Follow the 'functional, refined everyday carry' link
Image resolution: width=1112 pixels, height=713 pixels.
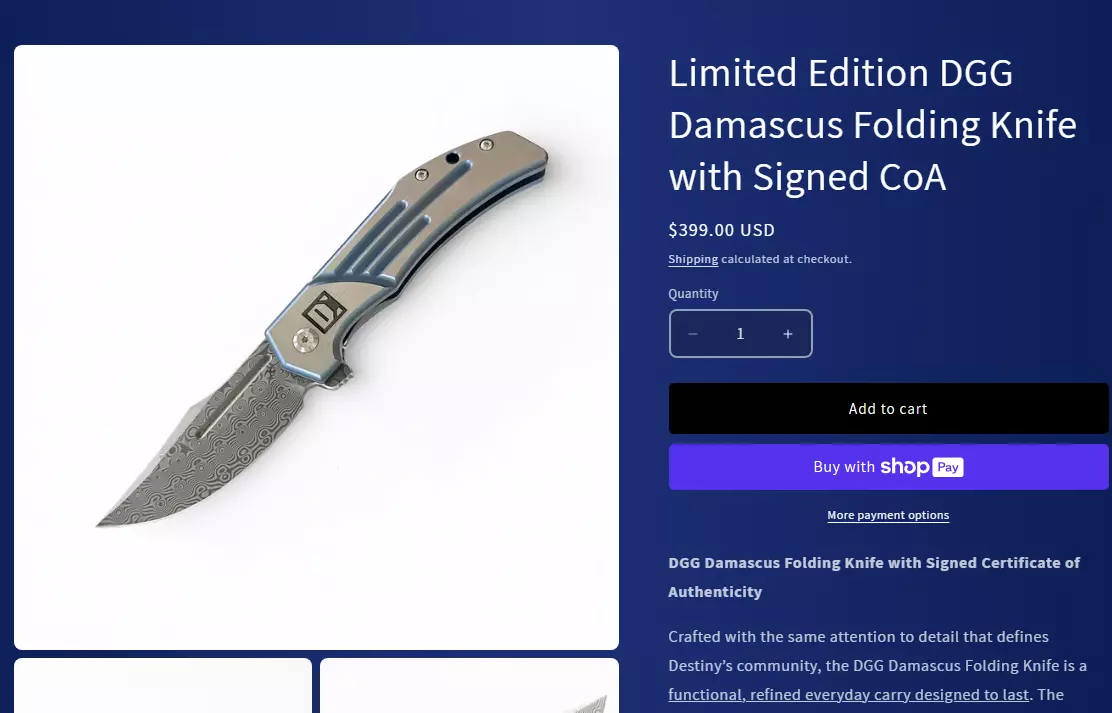(848, 695)
